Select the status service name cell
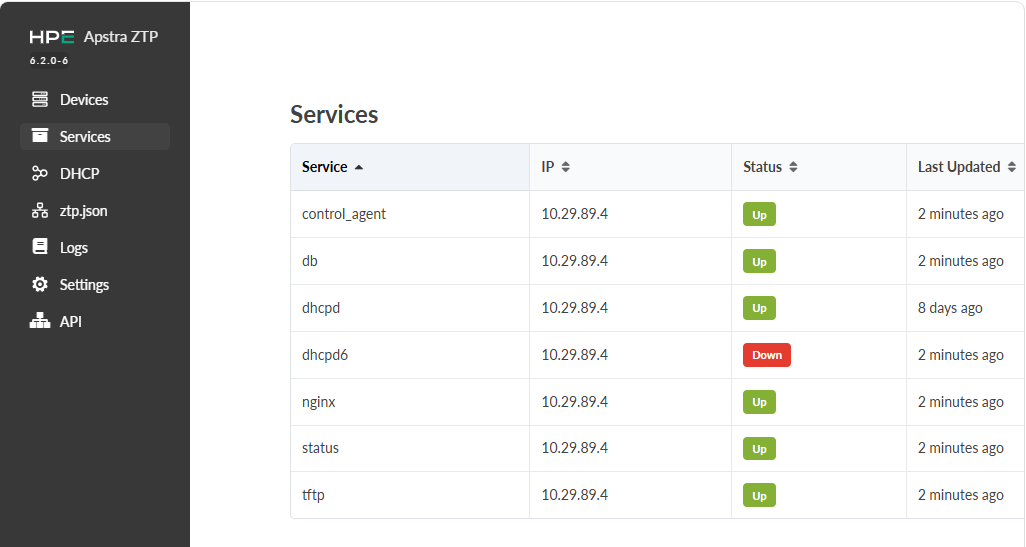Viewport: 1026px width, 547px height. [410, 448]
